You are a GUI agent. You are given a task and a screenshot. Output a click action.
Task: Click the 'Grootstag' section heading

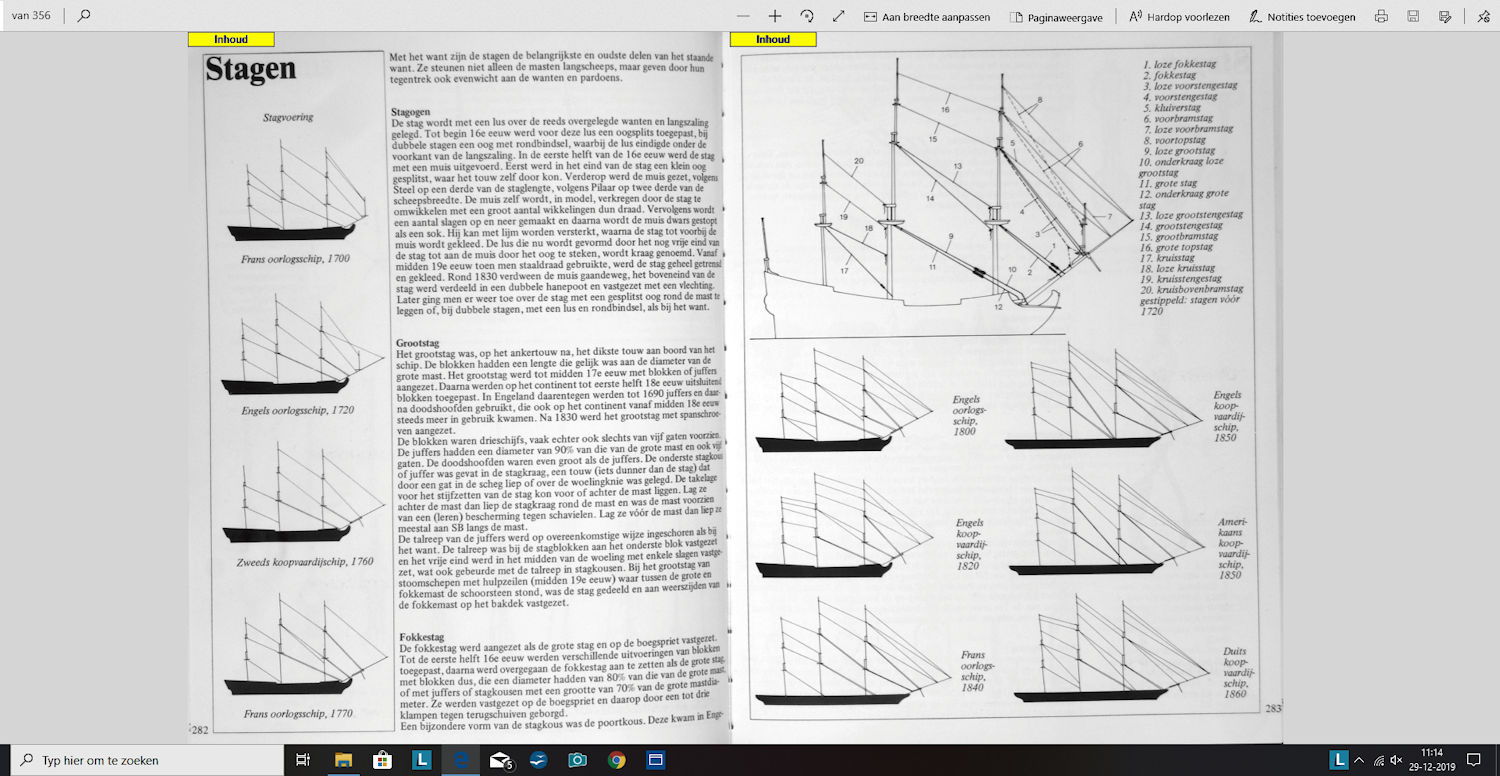coord(417,343)
